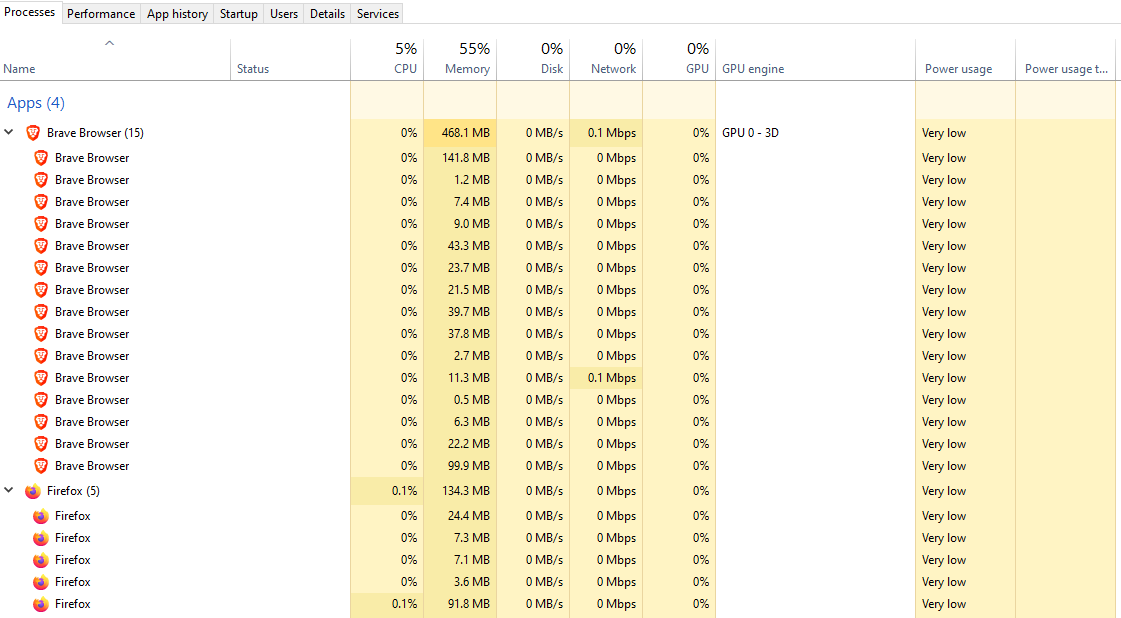Click Brave icon in the 11.3 MB row
1121x618 pixels.
point(41,378)
